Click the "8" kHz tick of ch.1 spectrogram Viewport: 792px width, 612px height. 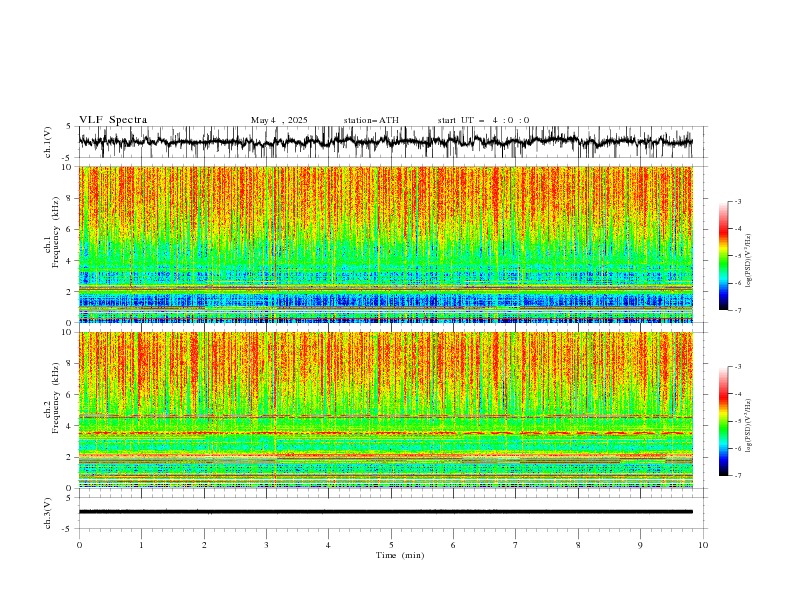pos(69,198)
